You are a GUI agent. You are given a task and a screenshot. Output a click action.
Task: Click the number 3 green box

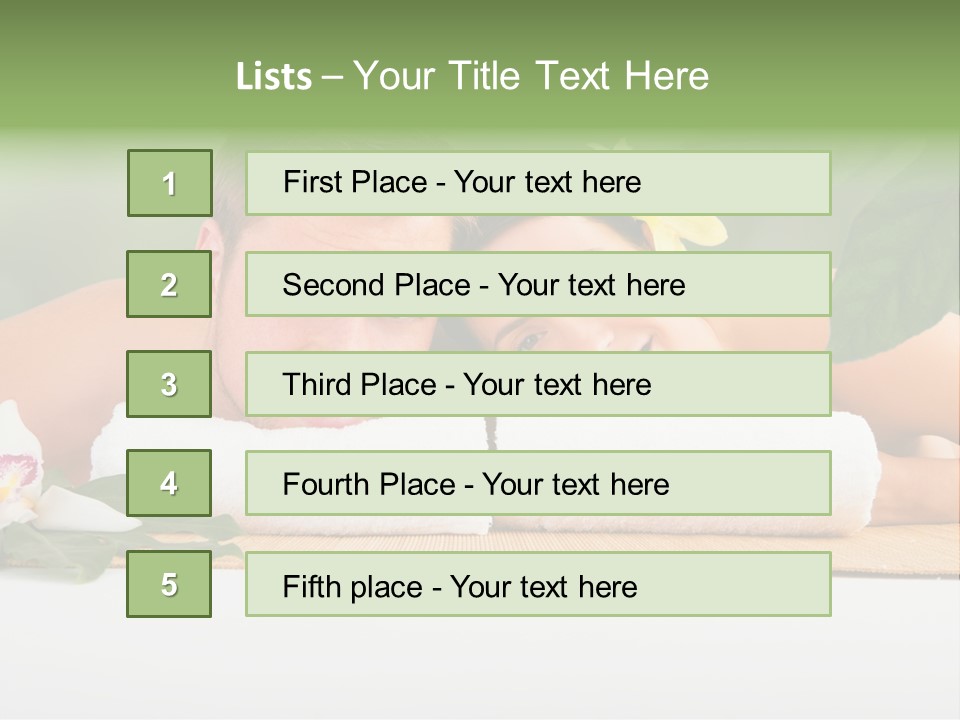click(x=169, y=384)
